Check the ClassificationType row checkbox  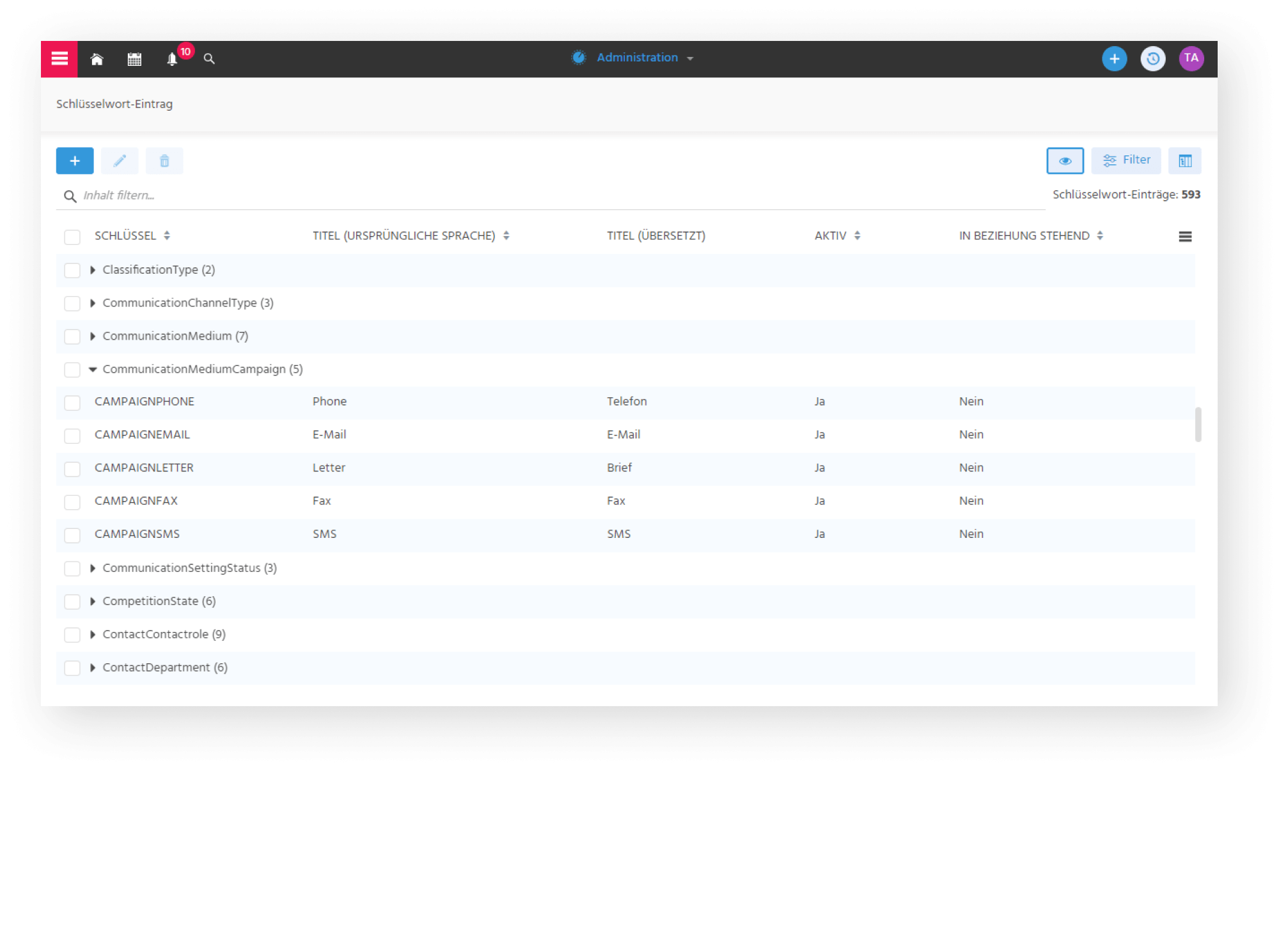tap(72, 270)
